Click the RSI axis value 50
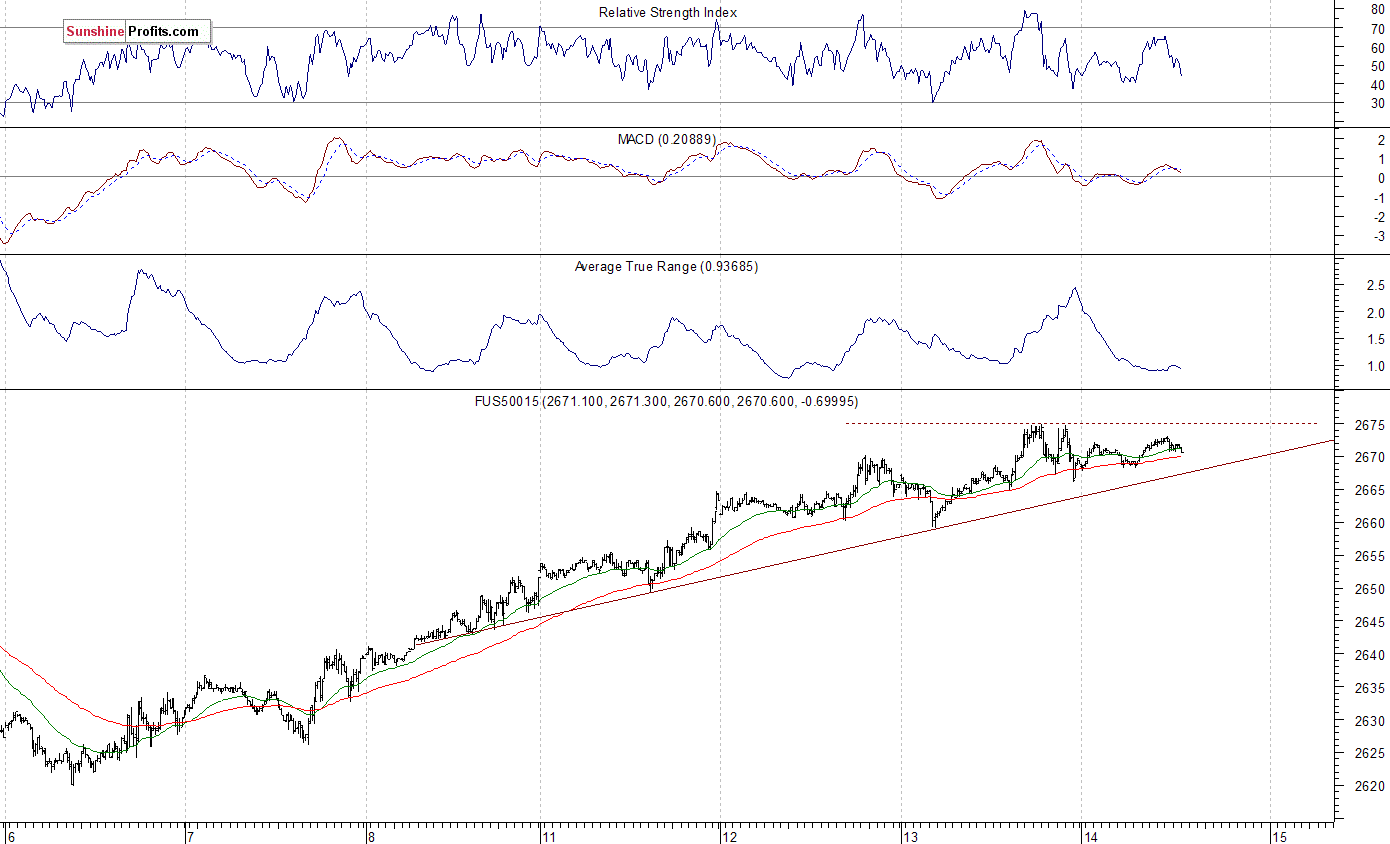Image resolution: width=1390 pixels, height=844 pixels. click(1378, 66)
